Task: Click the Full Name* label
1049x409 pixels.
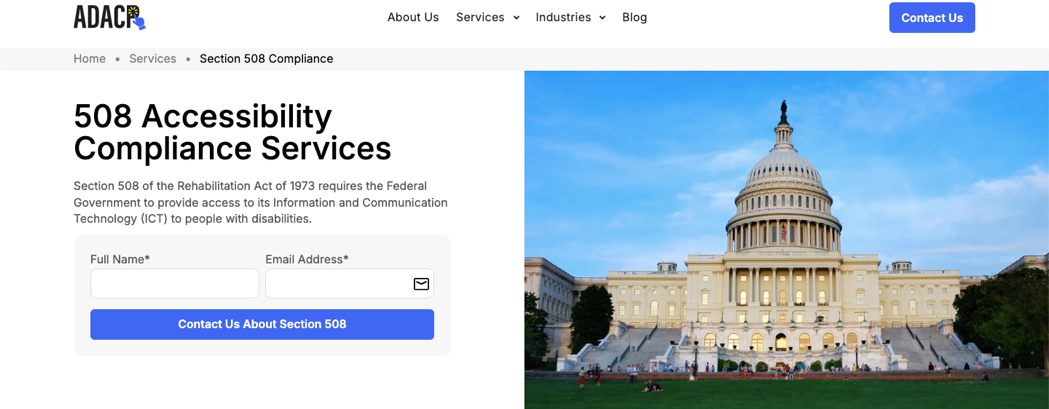Action: point(120,259)
